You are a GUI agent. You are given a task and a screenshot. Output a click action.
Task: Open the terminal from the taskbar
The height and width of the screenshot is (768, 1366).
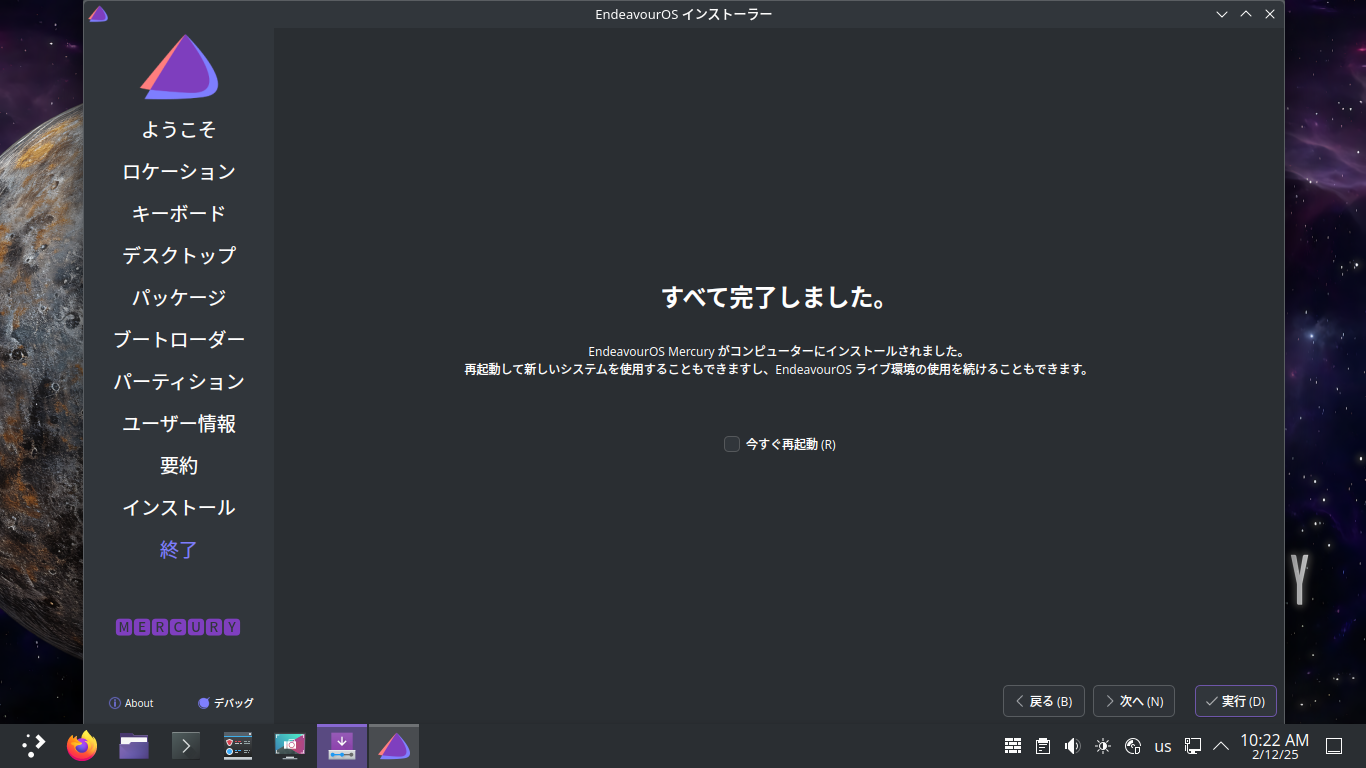(x=186, y=746)
